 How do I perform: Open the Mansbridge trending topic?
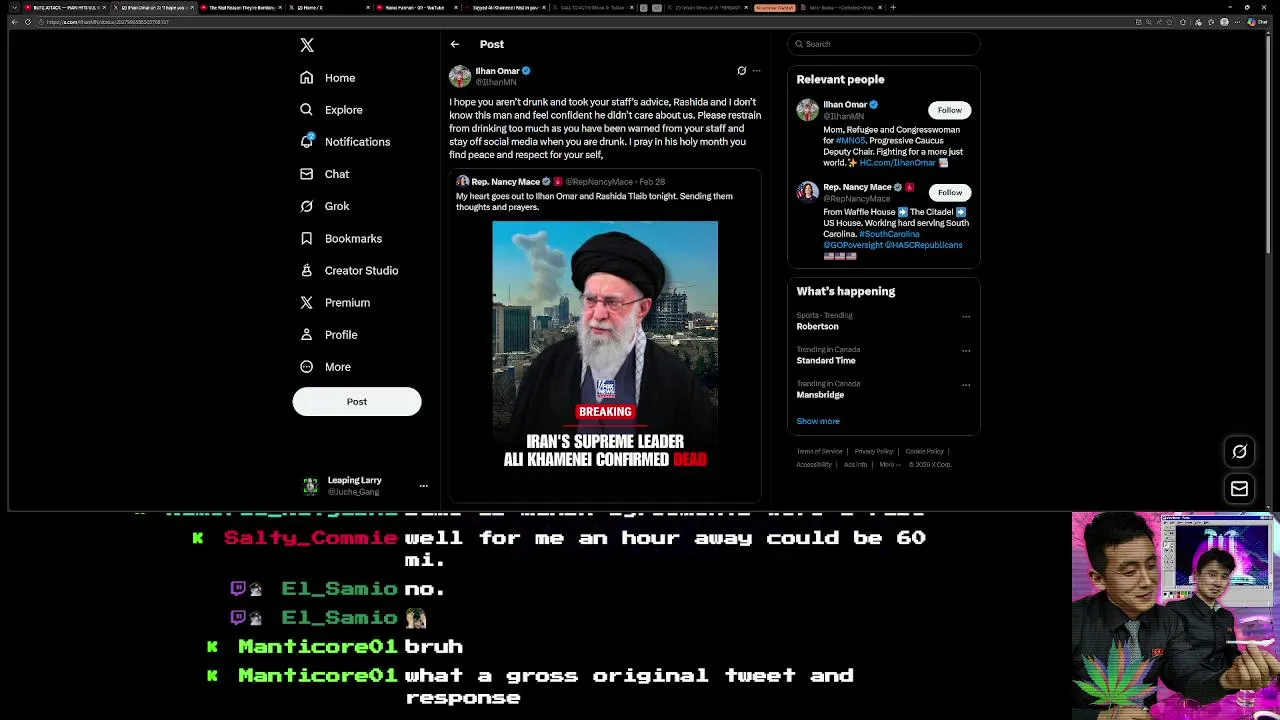click(820, 395)
